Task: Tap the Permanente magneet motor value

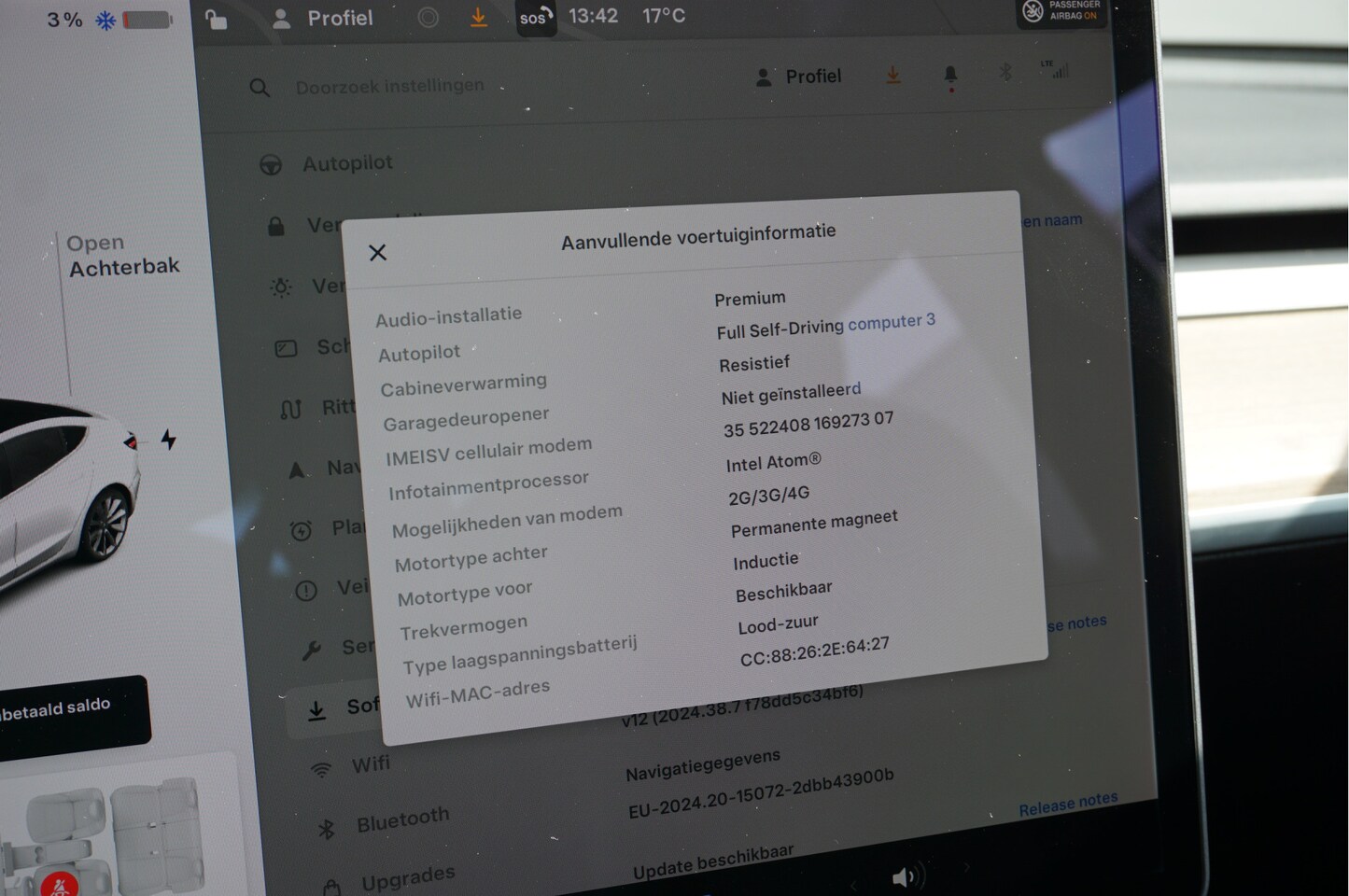Action: pyautogui.click(x=814, y=524)
